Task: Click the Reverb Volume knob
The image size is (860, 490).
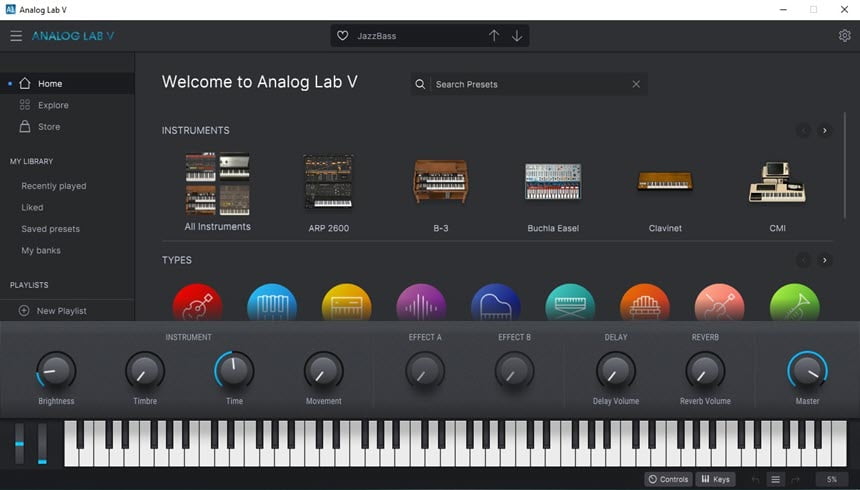Action: [x=705, y=371]
